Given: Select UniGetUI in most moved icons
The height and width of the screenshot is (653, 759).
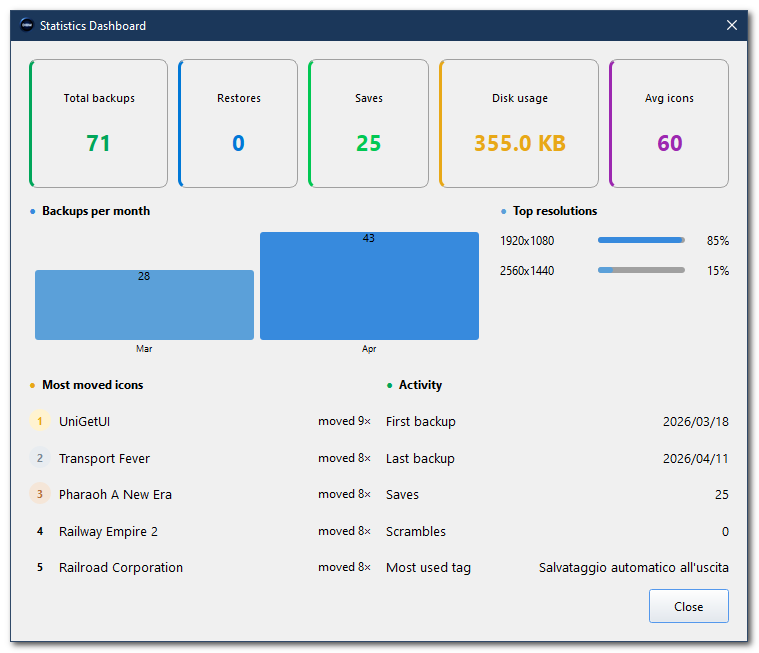Looking at the screenshot, I should click(x=85, y=421).
